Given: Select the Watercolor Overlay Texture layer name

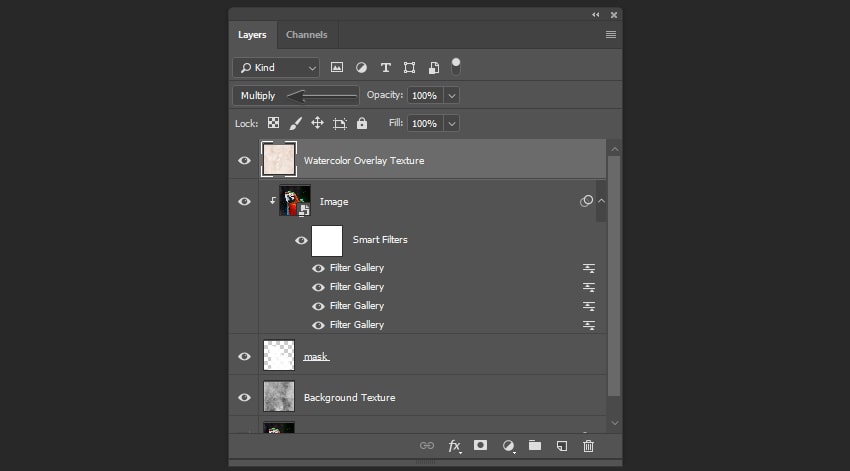Looking at the screenshot, I should (364, 160).
